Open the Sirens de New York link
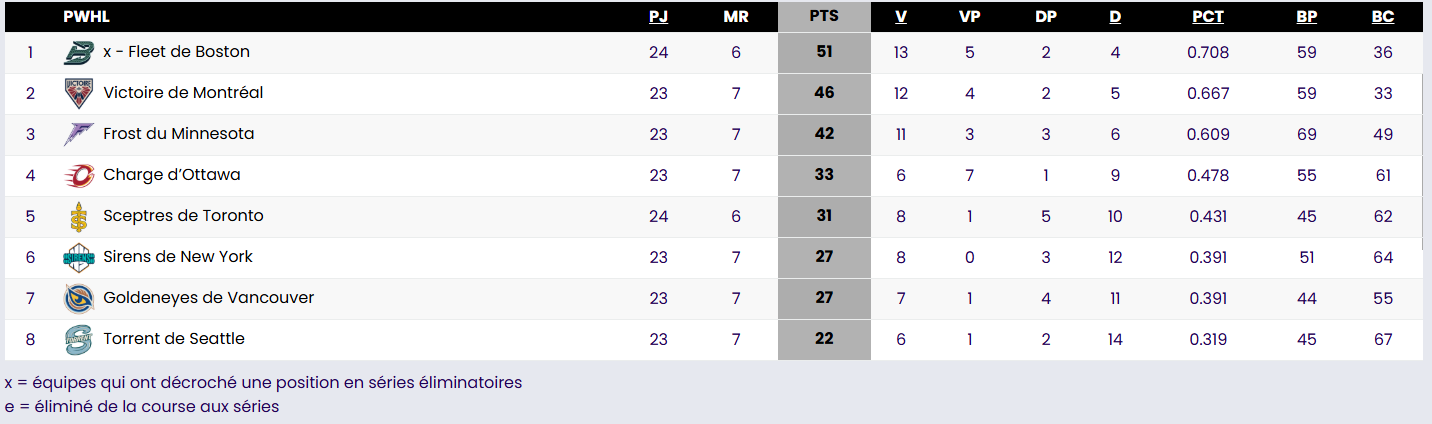This screenshot has height=424, width=1432. [x=178, y=257]
